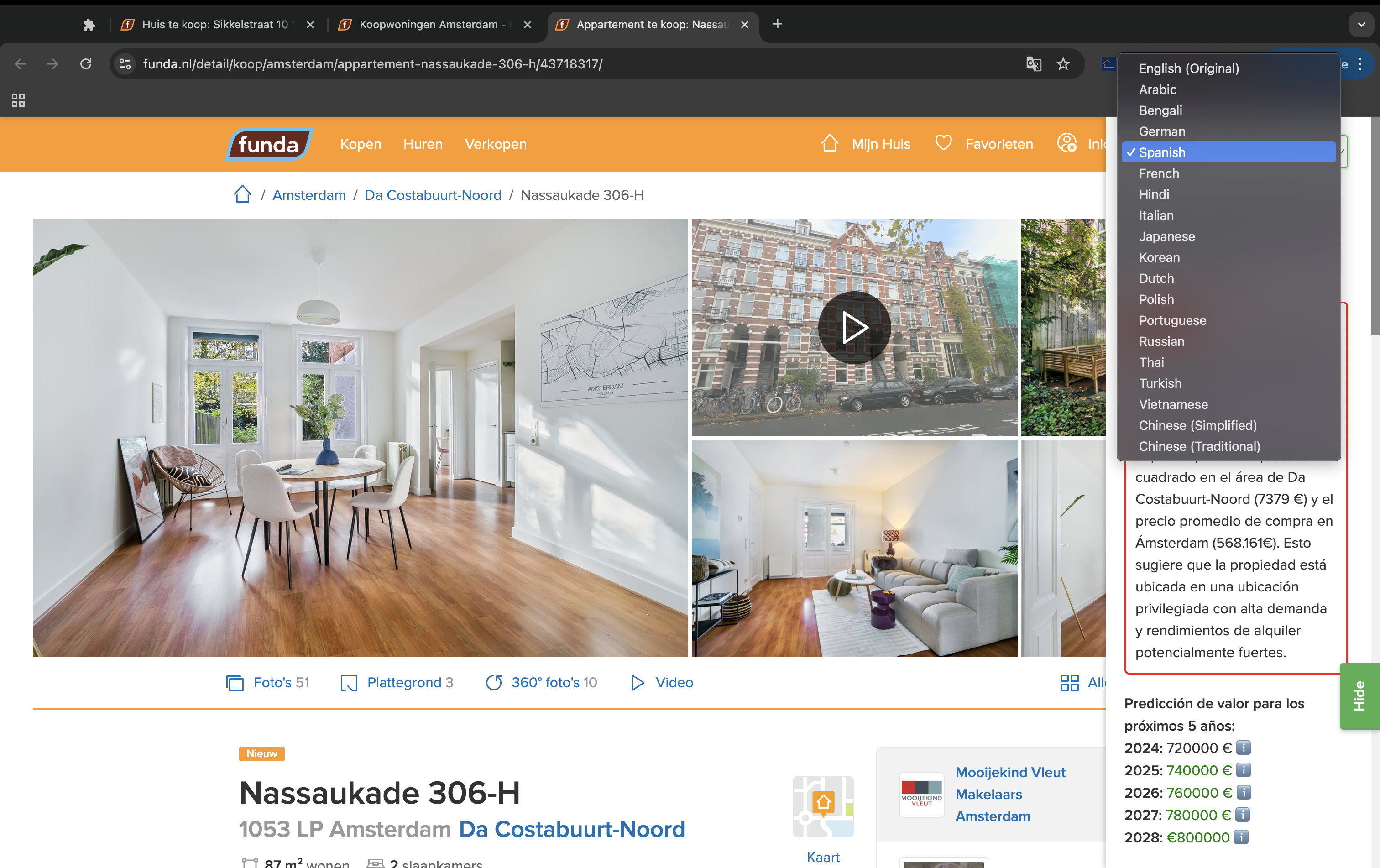This screenshot has width=1380, height=868.
Task: Open the main dining room photo
Action: pos(360,438)
